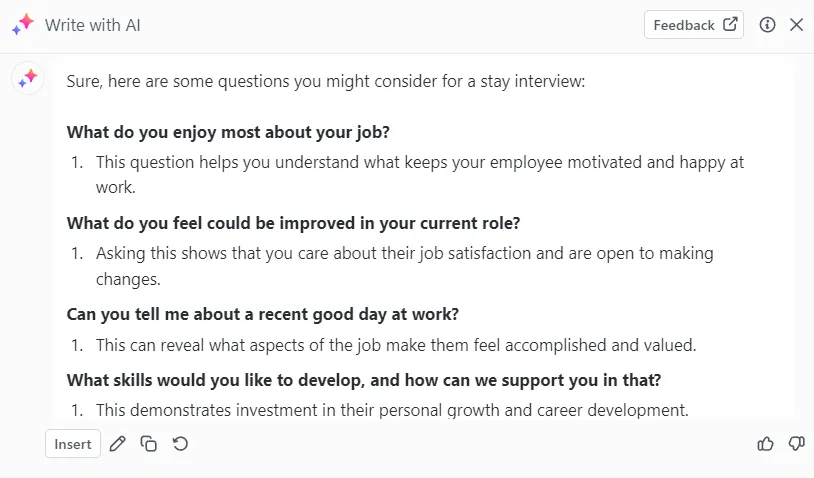Open the Feedback link button
This screenshot has width=814, height=478.
click(x=694, y=25)
